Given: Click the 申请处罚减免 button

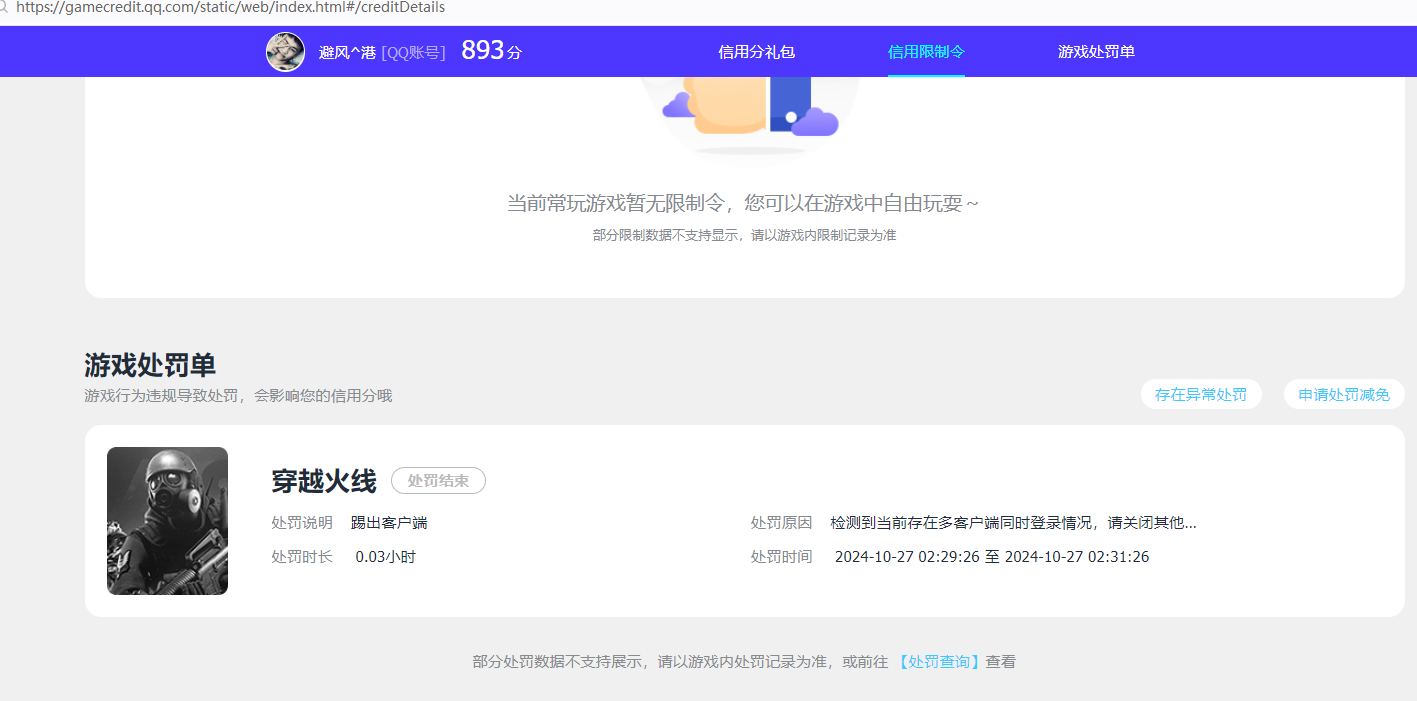Looking at the screenshot, I should [1343, 394].
